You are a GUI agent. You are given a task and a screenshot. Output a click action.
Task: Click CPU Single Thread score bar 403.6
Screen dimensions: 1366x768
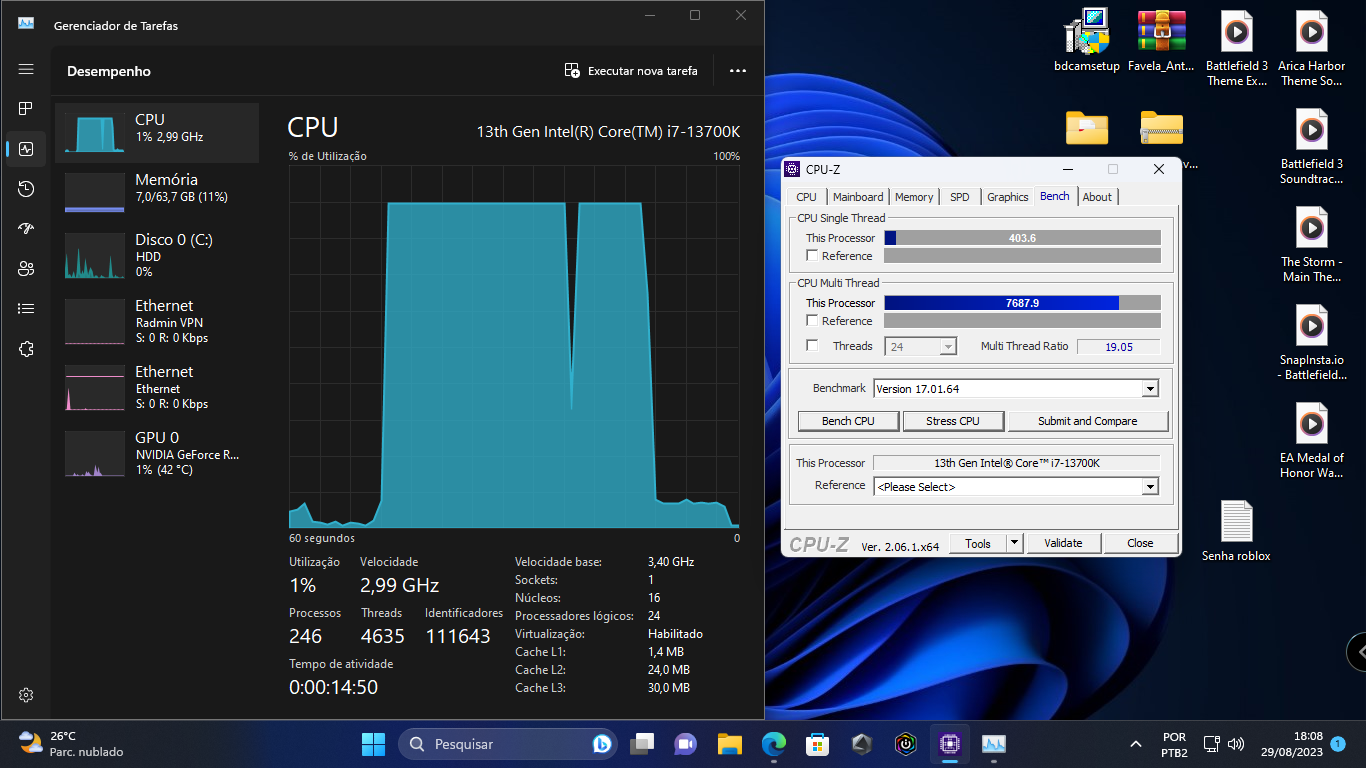pyautogui.click(x=1022, y=238)
